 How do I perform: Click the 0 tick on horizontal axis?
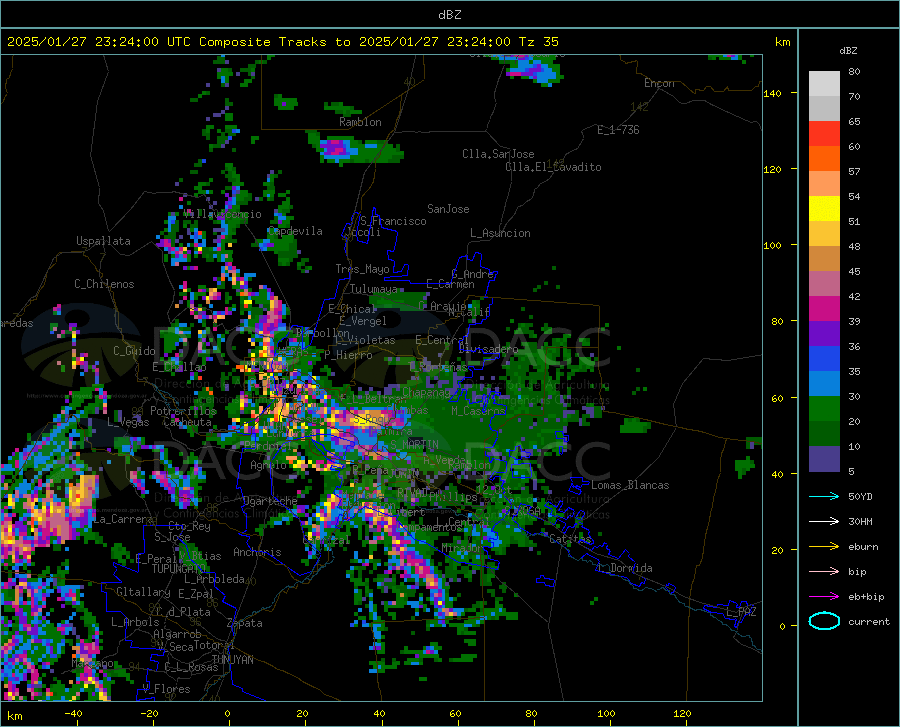pos(228,714)
